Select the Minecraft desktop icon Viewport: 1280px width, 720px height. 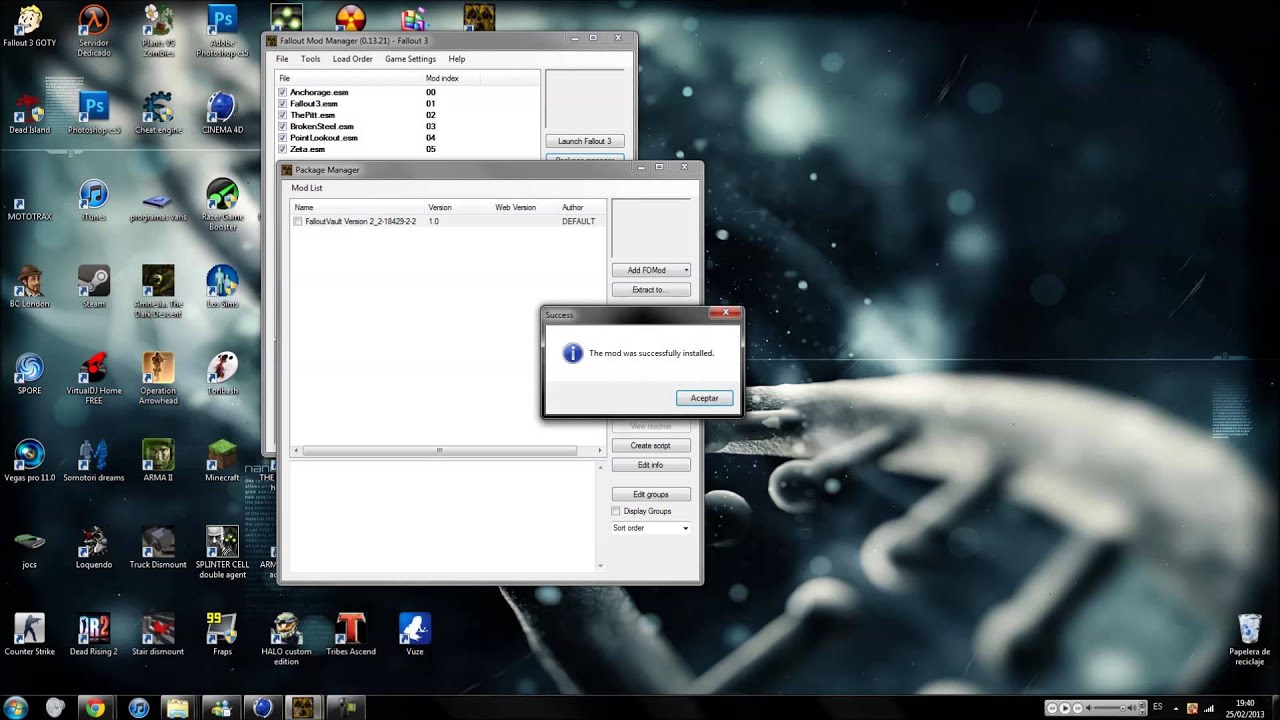tap(222, 457)
